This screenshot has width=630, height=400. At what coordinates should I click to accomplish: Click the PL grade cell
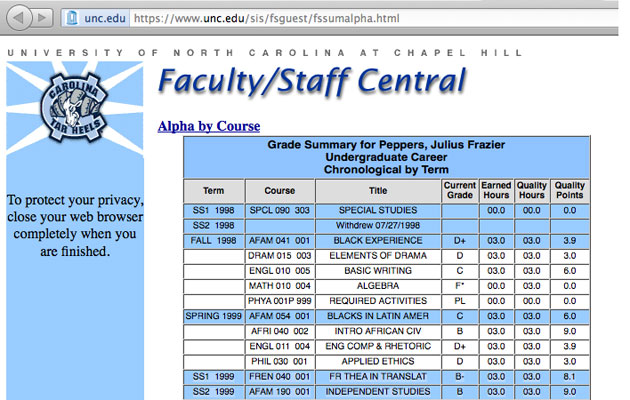(460, 301)
